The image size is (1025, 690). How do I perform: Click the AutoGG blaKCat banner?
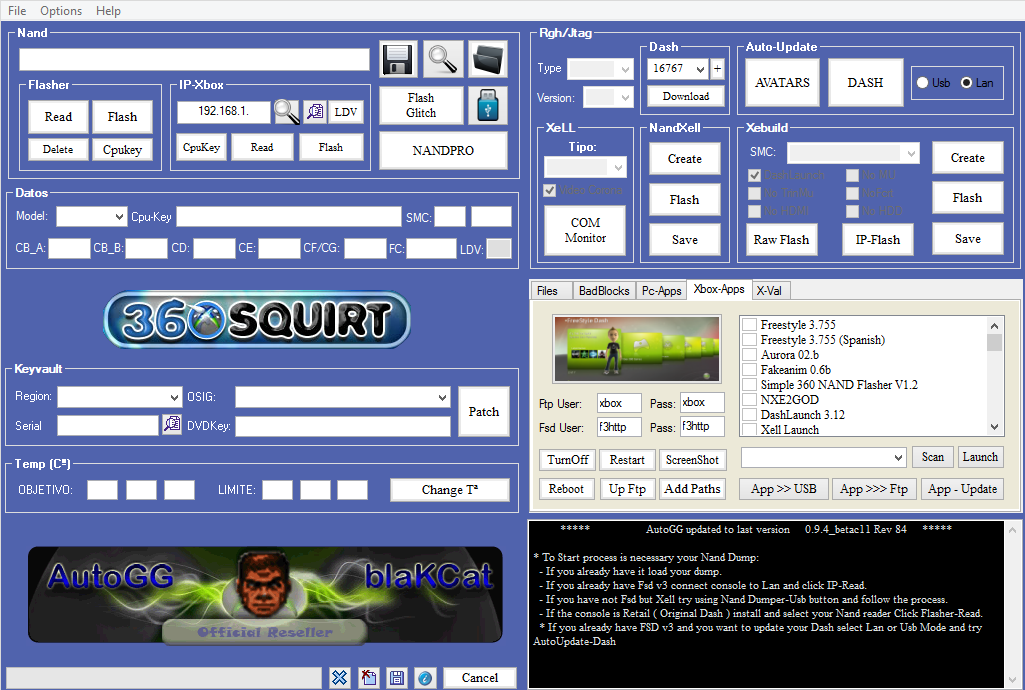[x=265, y=595]
